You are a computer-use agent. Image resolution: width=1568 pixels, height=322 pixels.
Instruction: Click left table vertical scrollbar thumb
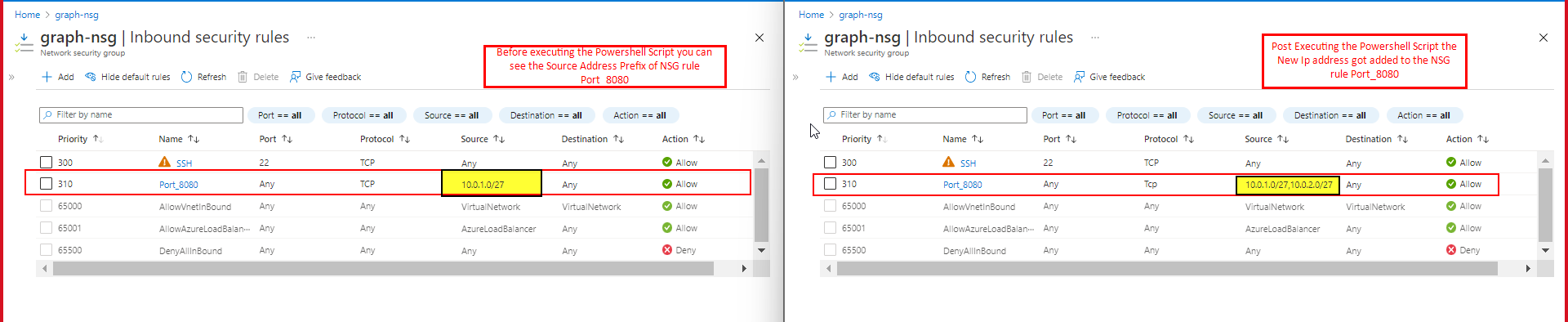[x=761, y=204]
